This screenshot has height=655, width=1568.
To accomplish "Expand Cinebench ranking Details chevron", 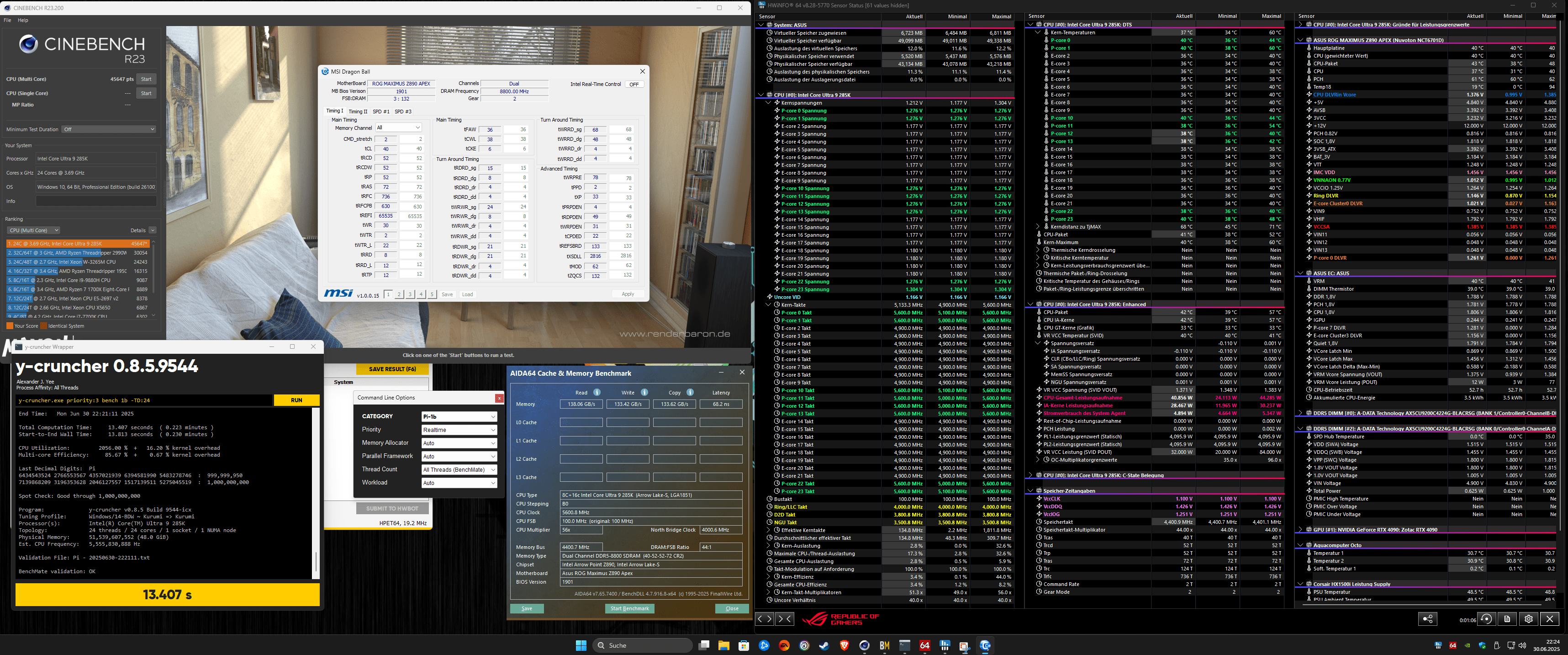I will pyautogui.click(x=152, y=230).
